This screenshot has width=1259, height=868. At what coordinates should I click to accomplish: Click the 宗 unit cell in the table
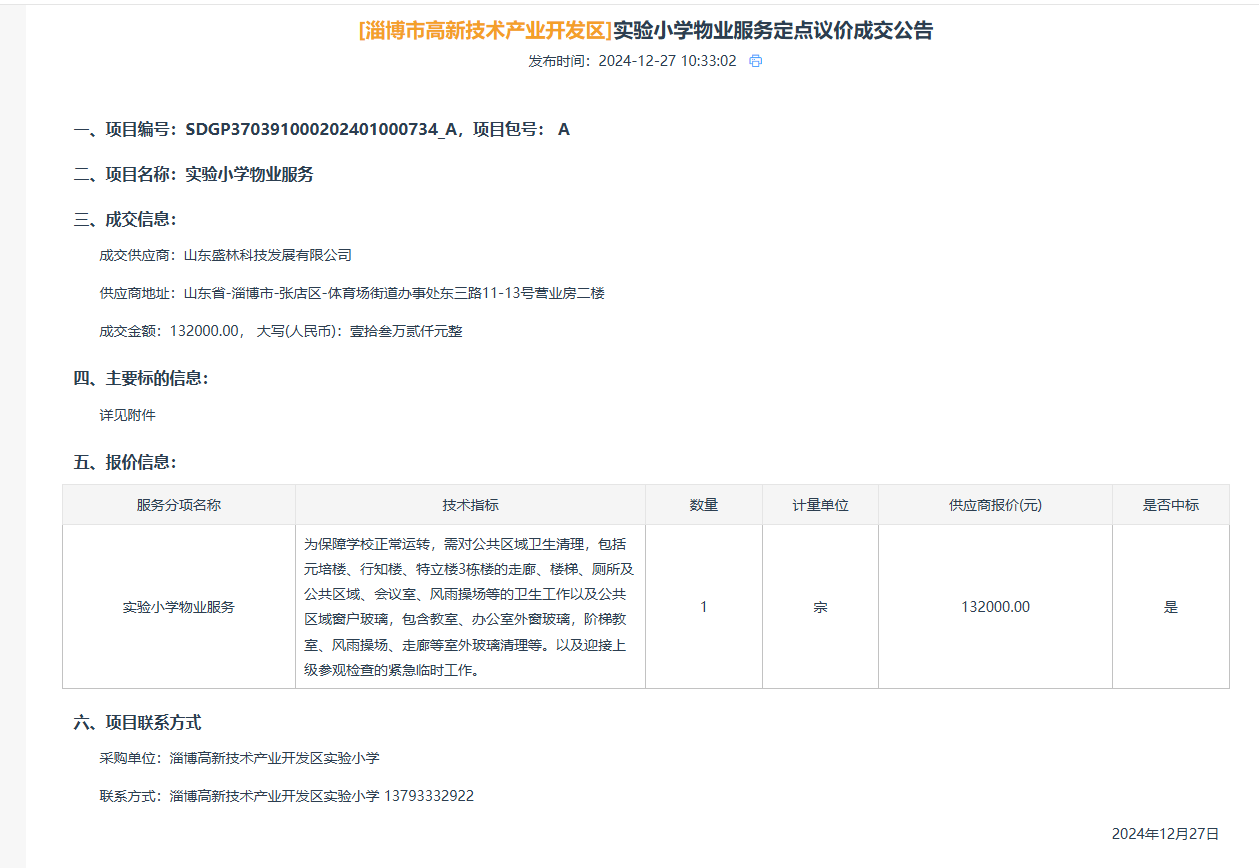click(820, 607)
